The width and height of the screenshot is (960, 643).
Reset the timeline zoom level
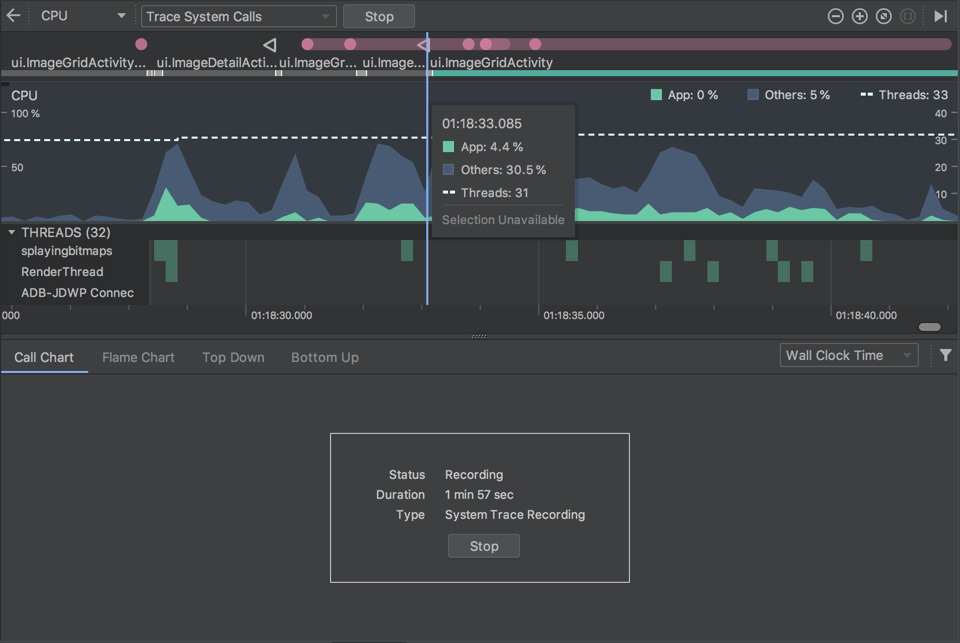point(884,16)
